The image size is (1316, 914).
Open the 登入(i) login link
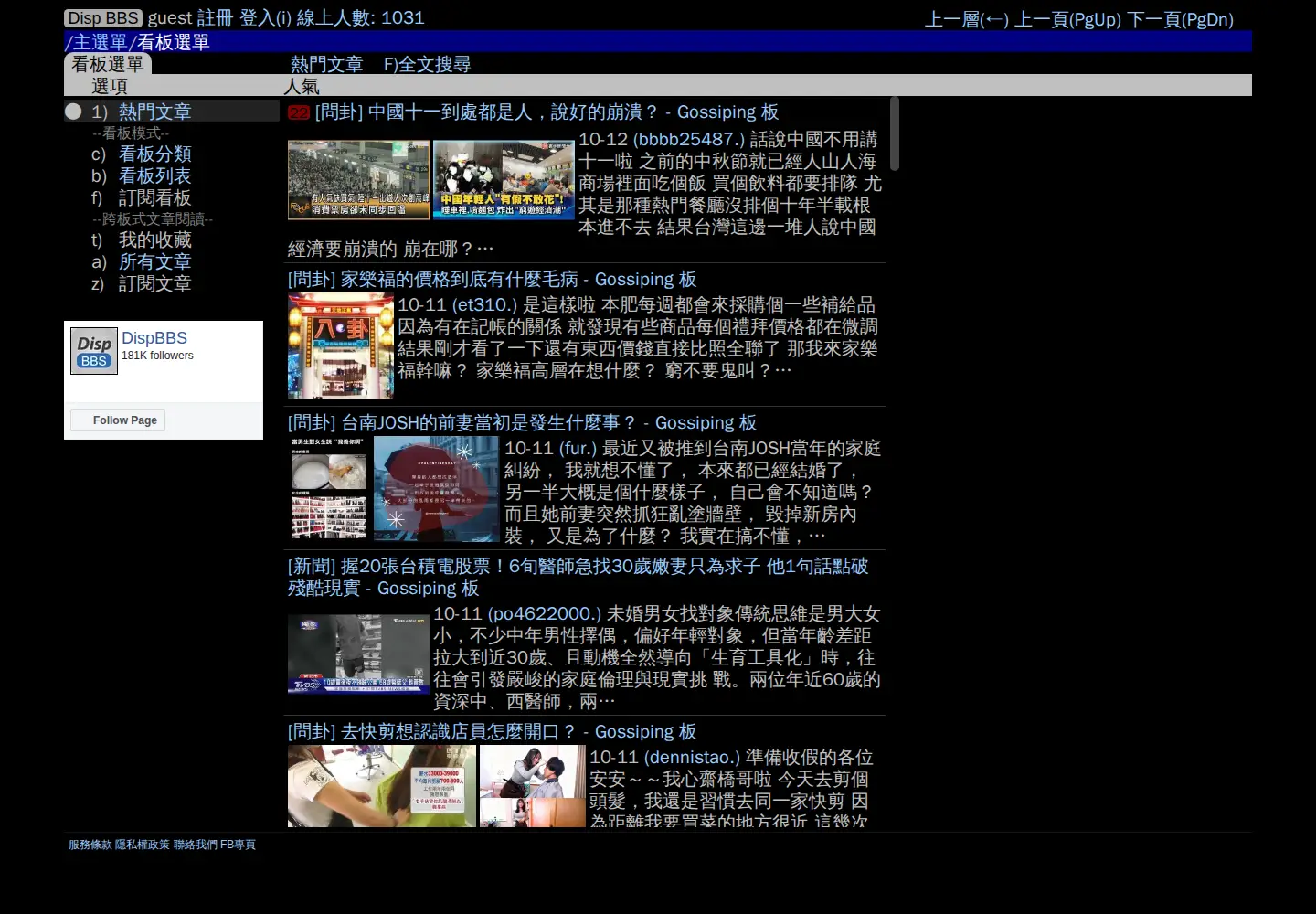click(x=265, y=18)
